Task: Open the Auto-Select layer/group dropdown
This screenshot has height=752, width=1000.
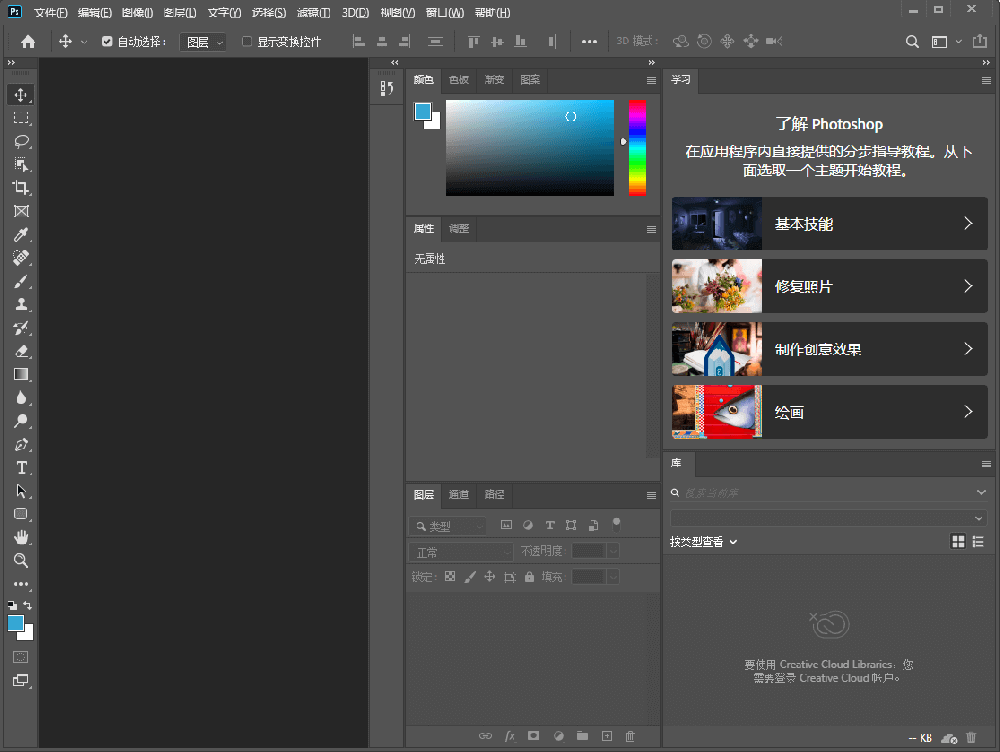Action: 203,42
